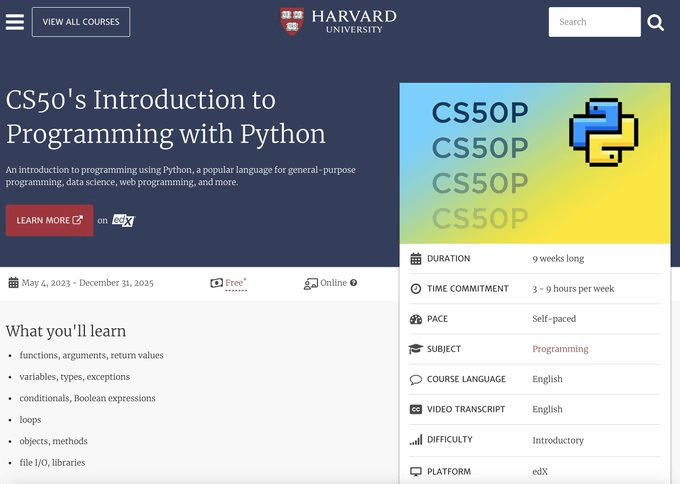Click the 'May 4, 2023 - December 31, 2025' text

pos(88,283)
